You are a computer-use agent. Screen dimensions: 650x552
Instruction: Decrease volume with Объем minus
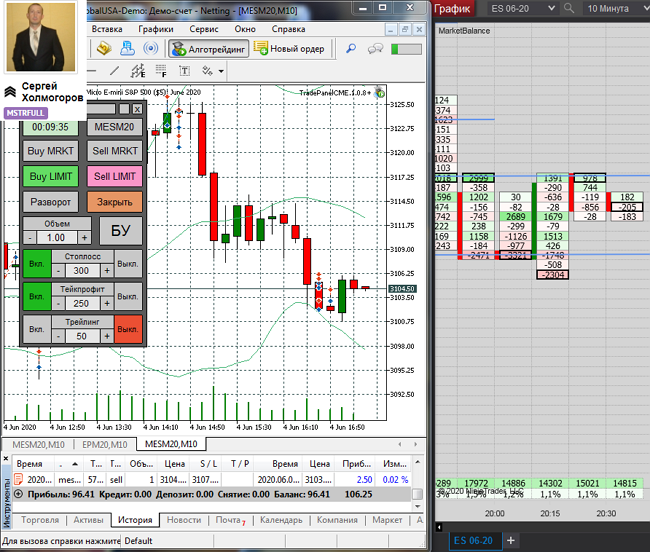tap(29, 238)
